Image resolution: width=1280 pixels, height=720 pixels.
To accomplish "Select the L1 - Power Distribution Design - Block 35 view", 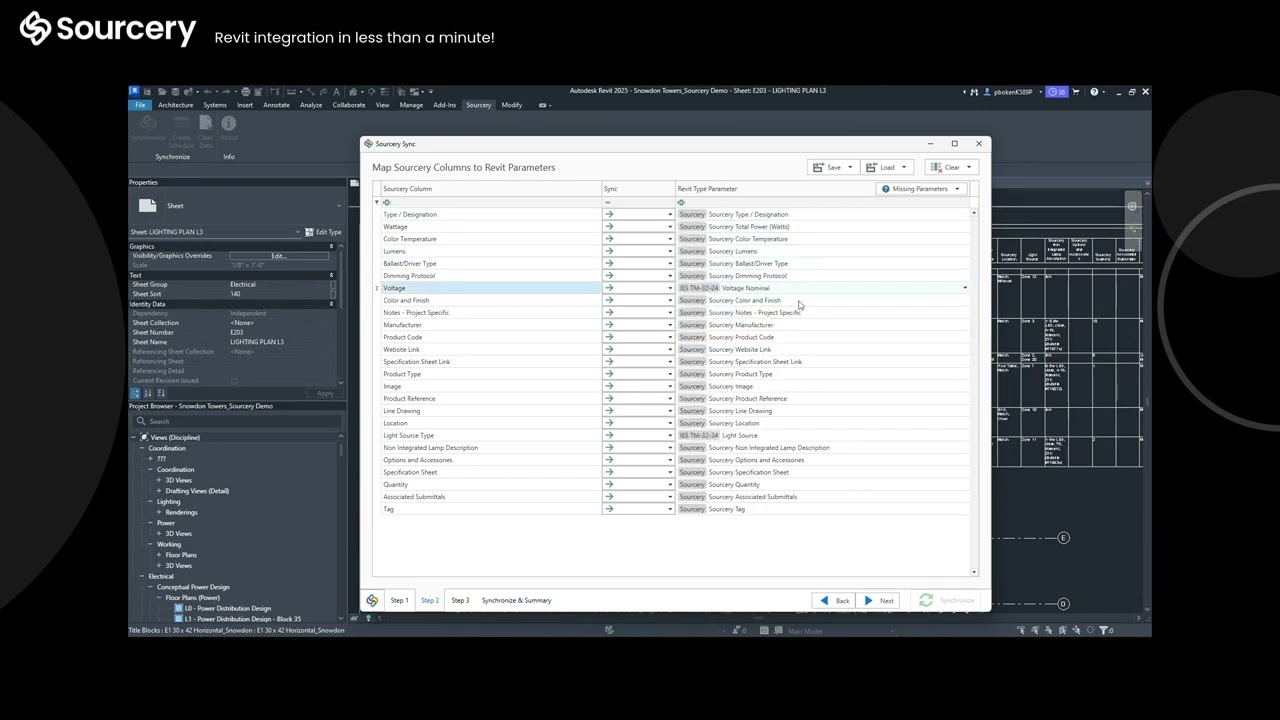I will (243, 619).
